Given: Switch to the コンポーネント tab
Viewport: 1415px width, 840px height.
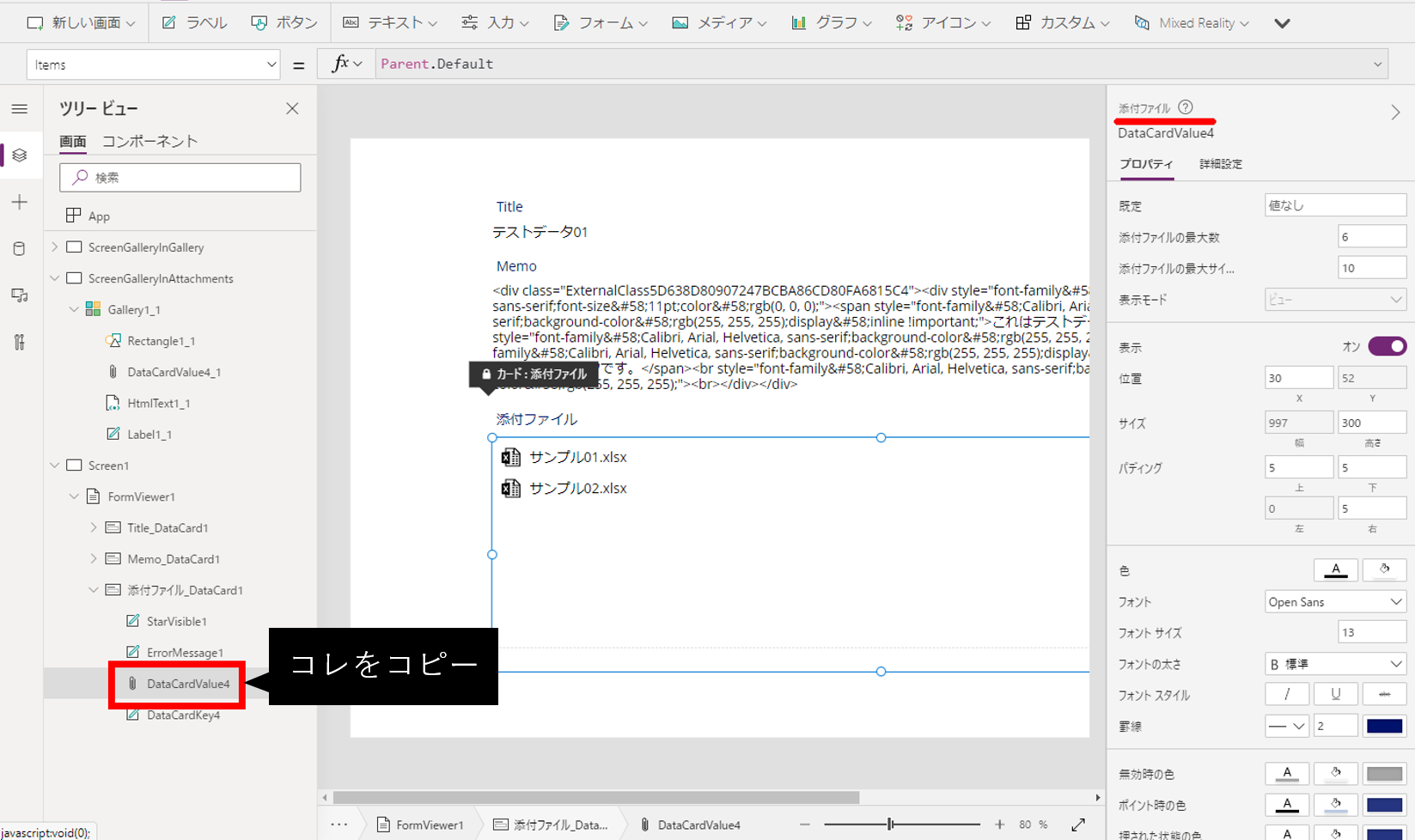Looking at the screenshot, I should pyautogui.click(x=149, y=141).
